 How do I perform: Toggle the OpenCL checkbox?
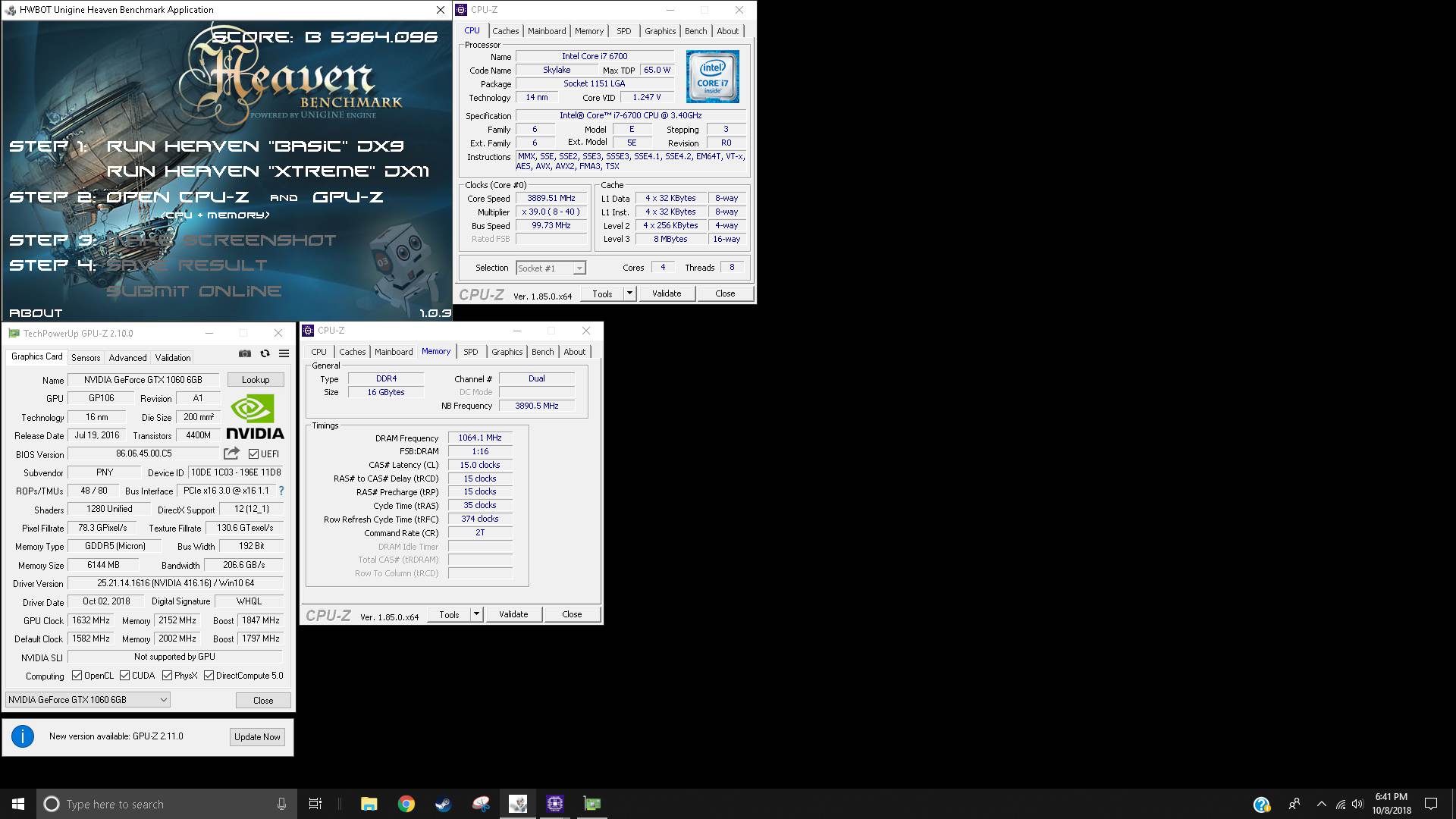[x=77, y=676]
